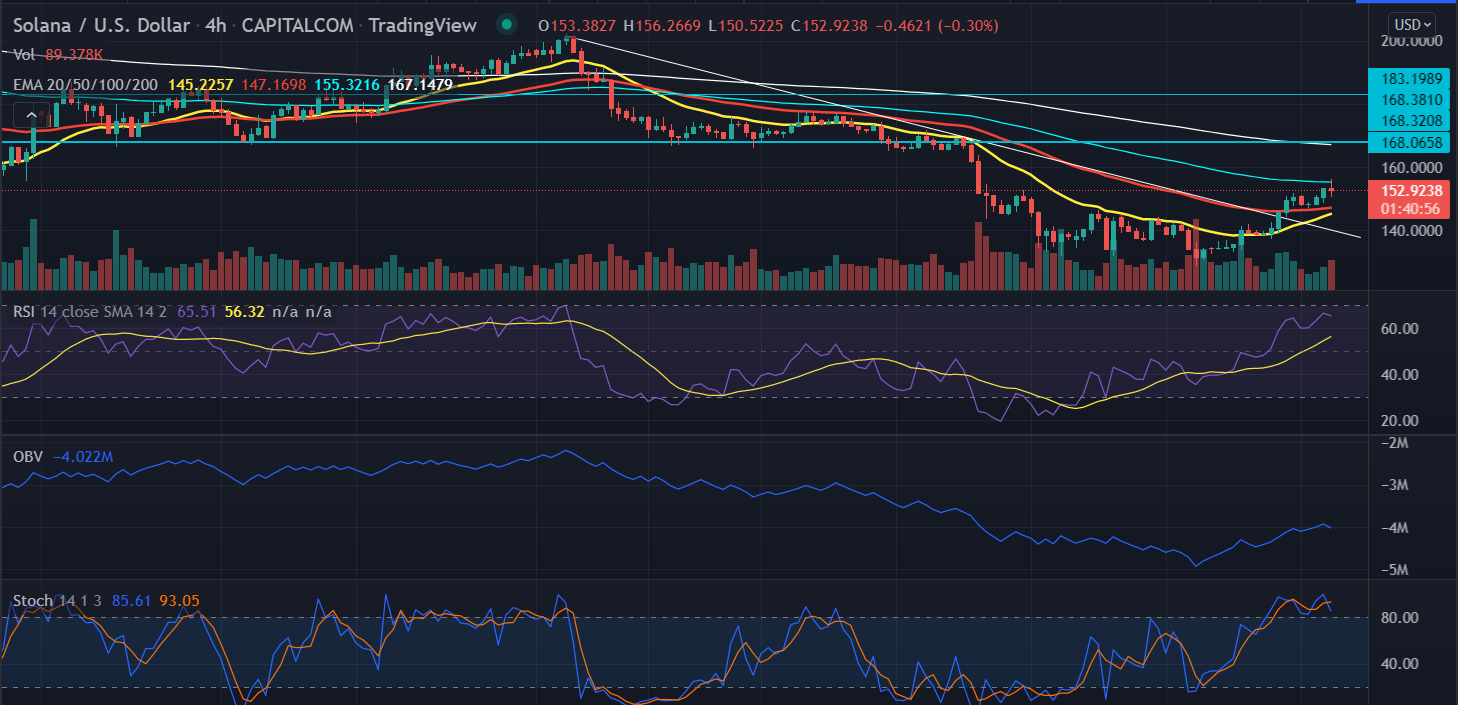Click the cyan EMA value 155.3216
The width and height of the screenshot is (1458, 705).
[348, 85]
